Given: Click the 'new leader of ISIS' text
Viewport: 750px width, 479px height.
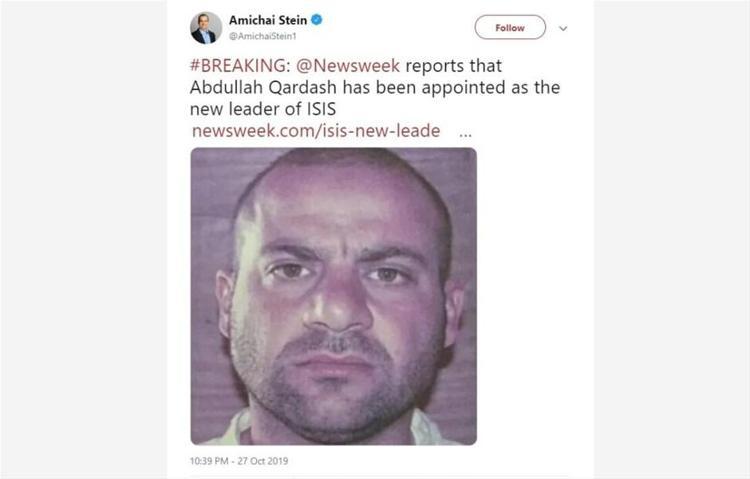Looking at the screenshot, I should [263, 109].
